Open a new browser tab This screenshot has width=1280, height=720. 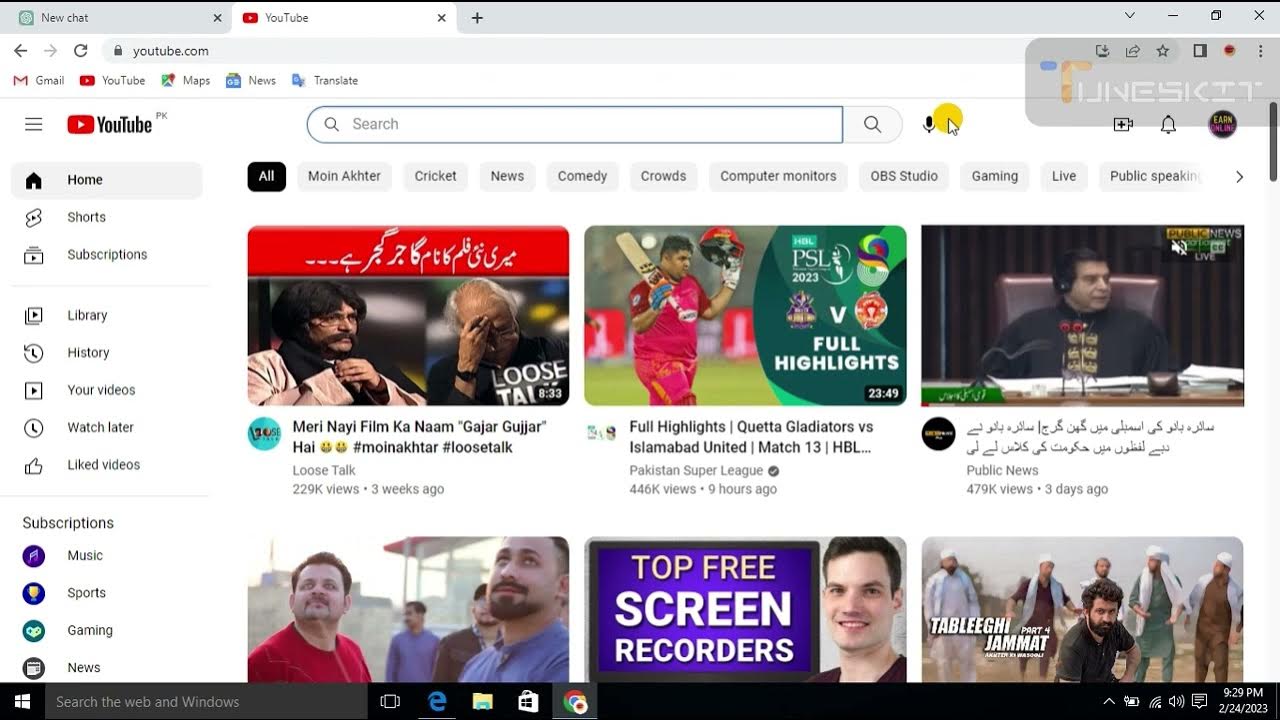point(477,17)
